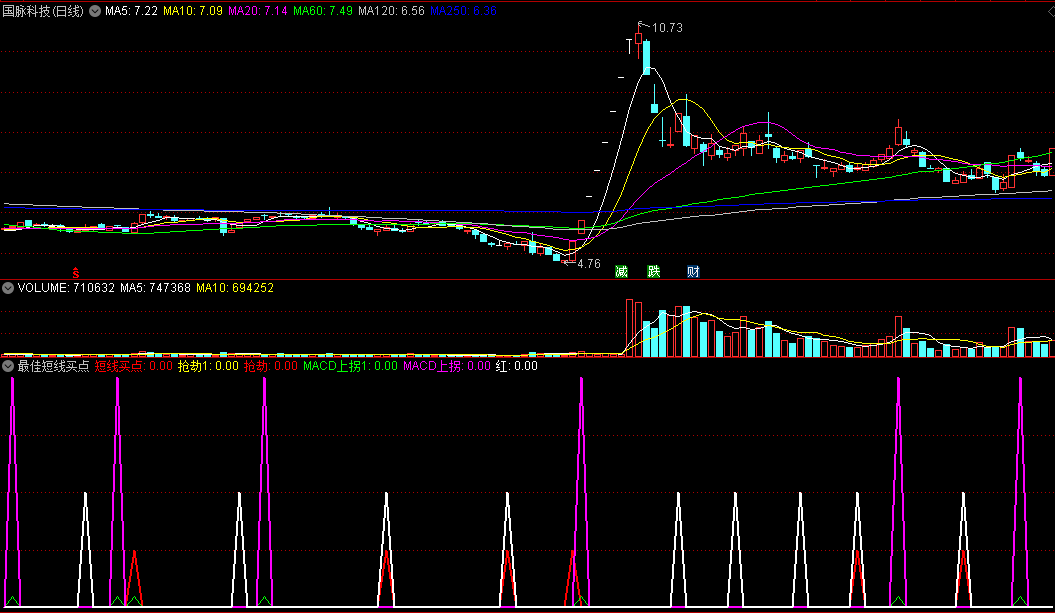The width and height of the screenshot is (1055, 613).
Task: Select volume MA10: 694252 label
Action: coord(235,288)
